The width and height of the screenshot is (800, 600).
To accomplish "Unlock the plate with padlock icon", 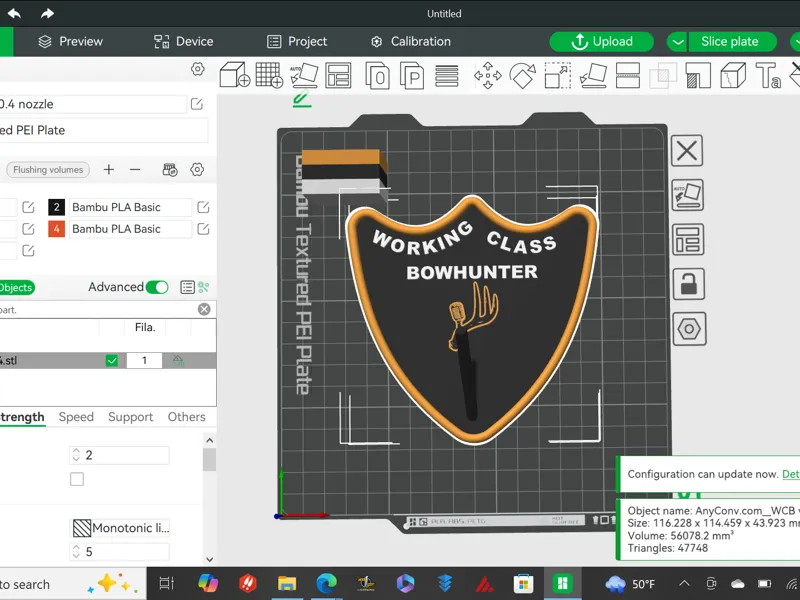I will 688,284.
